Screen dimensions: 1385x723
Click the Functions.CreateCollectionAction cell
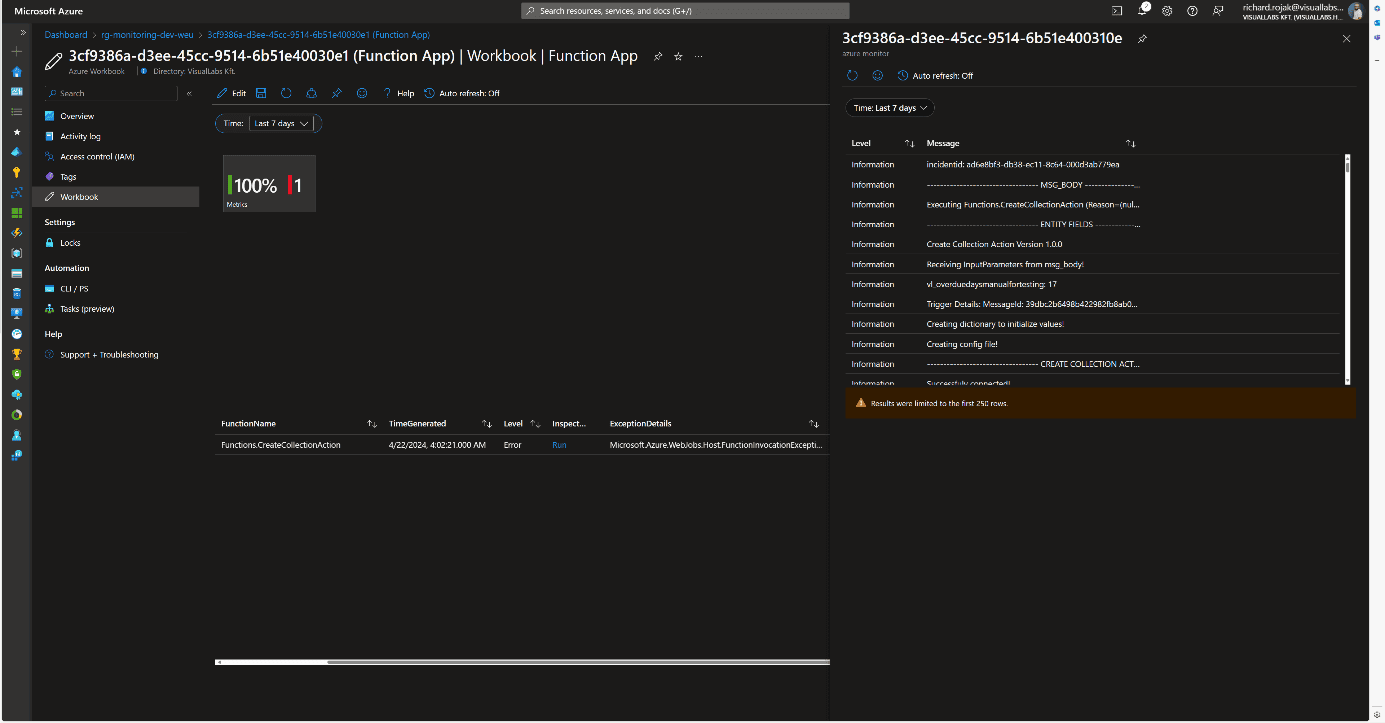tap(281, 445)
